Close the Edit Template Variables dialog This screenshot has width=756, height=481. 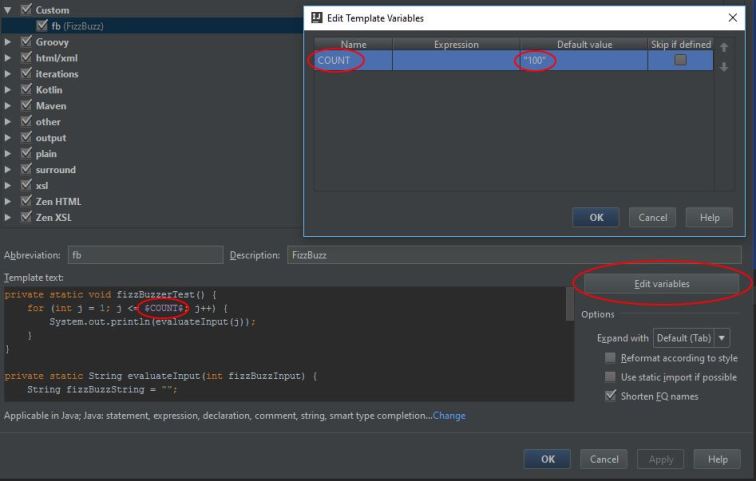coord(732,18)
